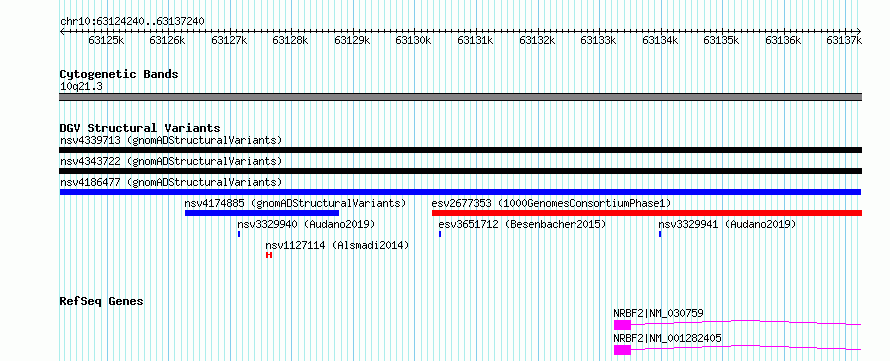Click the 63127k ruler tick label
This screenshot has width=890, height=361.
229,40
